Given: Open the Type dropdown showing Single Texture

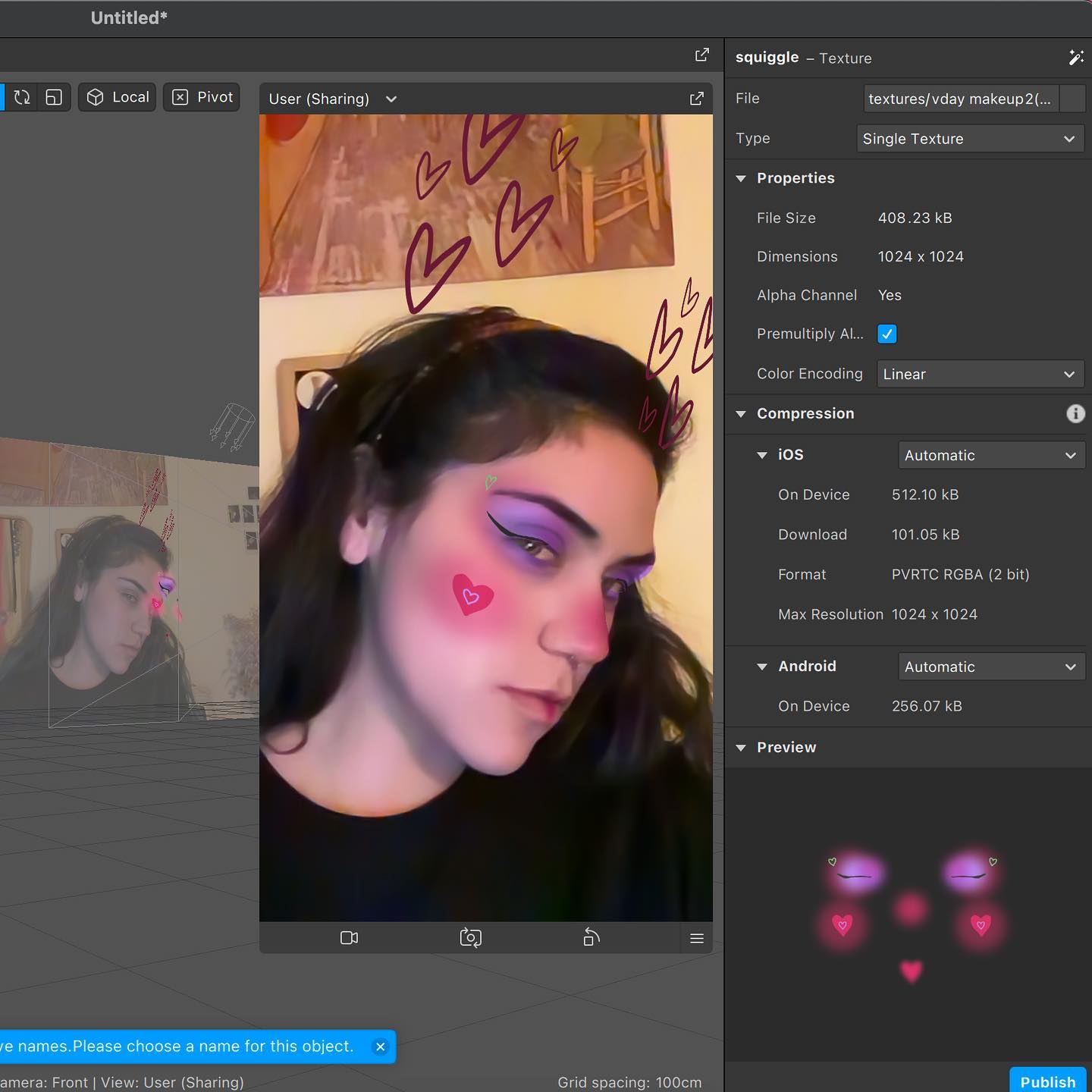Looking at the screenshot, I should [x=970, y=139].
